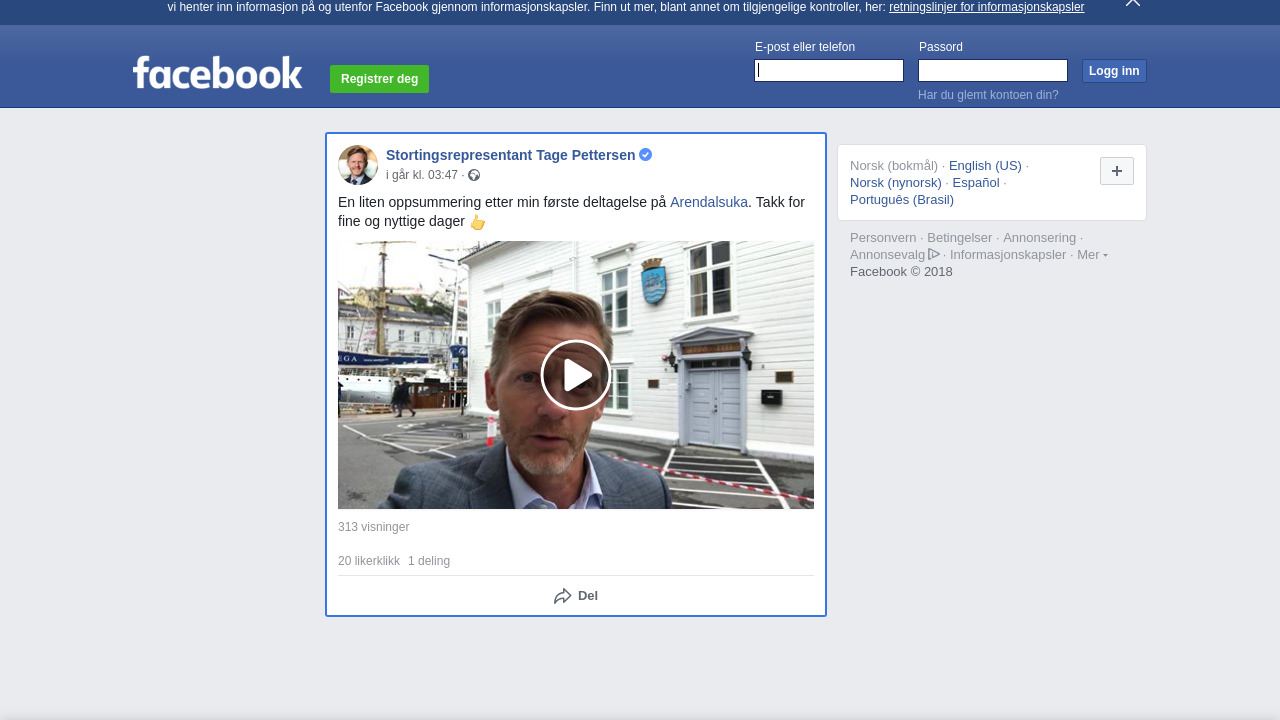Expand the Mer footer dropdown
The height and width of the screenshot is (720, 1280).
pos(1092,255)
